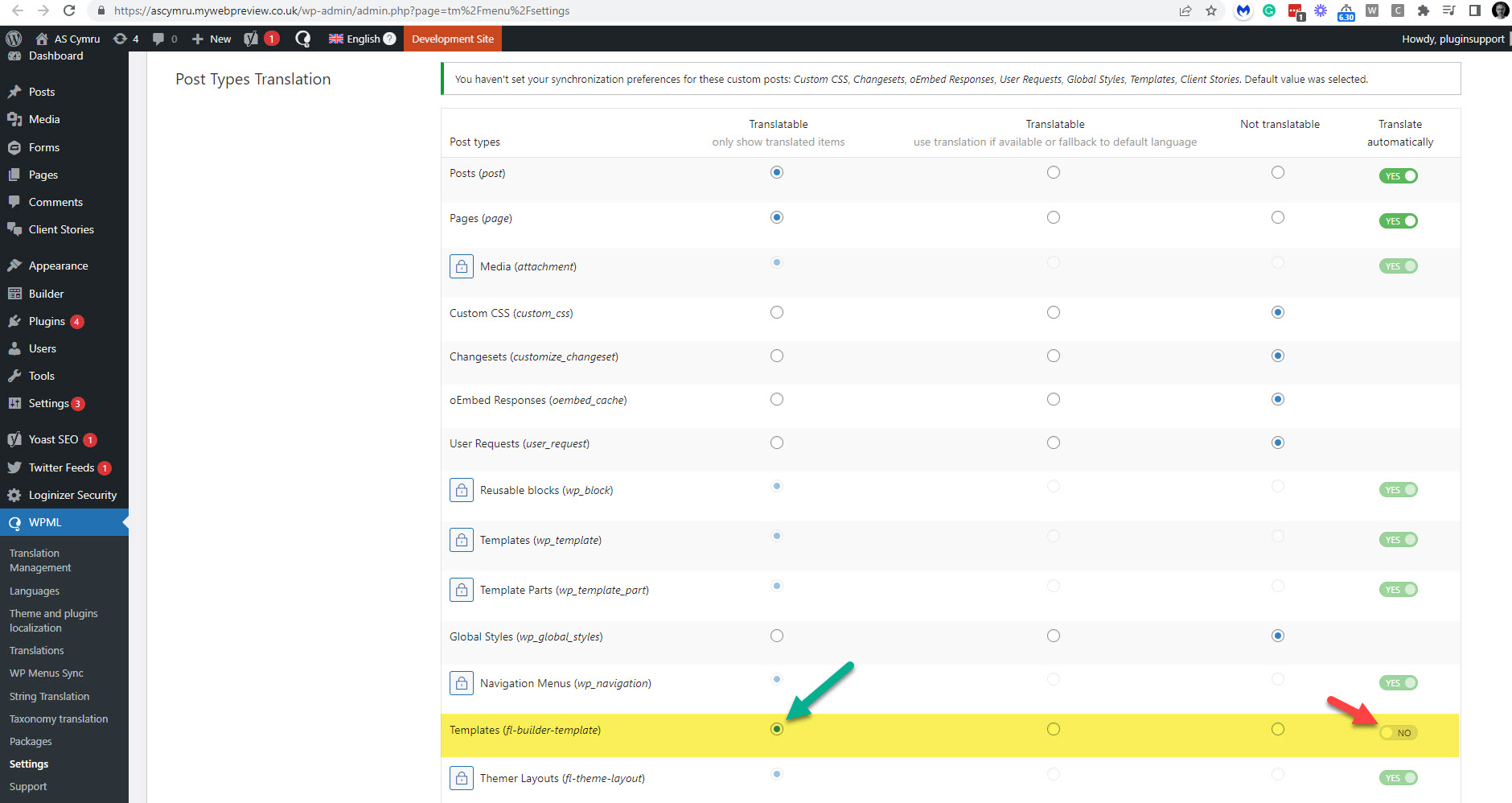Click the lock icon beside Reusable blocks
The image size is (1512, 803).
click(x=462, y=490)
